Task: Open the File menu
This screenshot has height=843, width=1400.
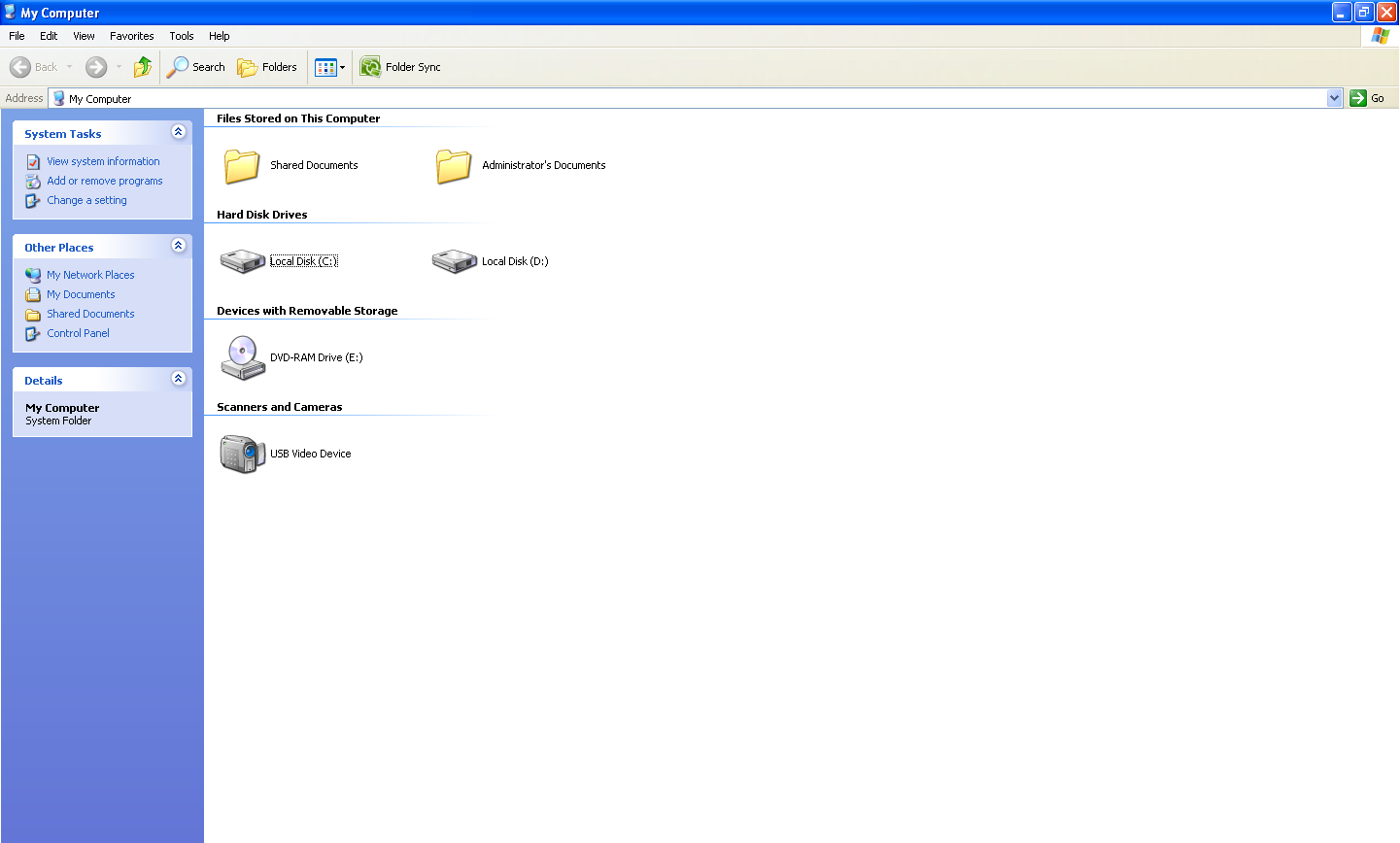Action: (x=17, y=36)
